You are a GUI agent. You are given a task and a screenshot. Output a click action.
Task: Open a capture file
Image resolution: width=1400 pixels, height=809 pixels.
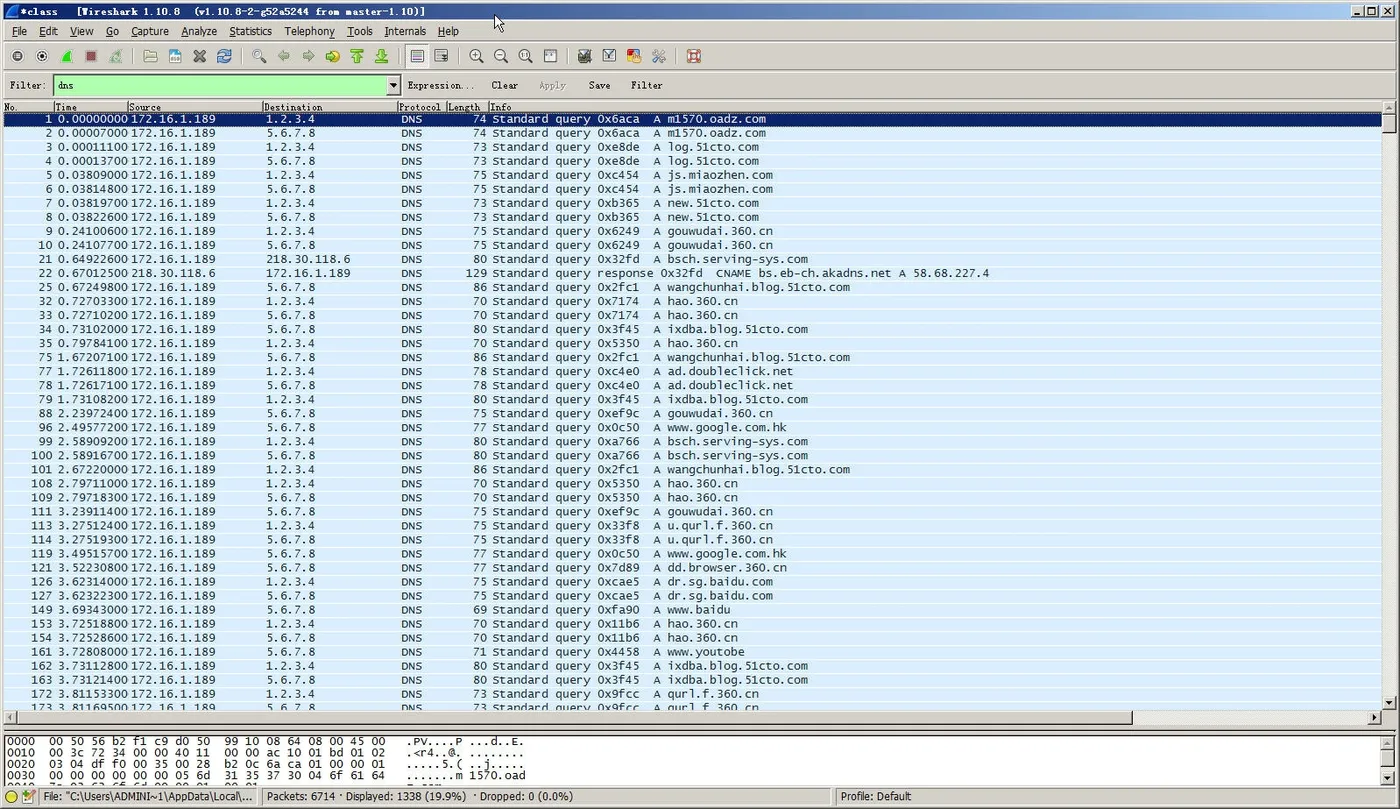(x=150, y=57)
